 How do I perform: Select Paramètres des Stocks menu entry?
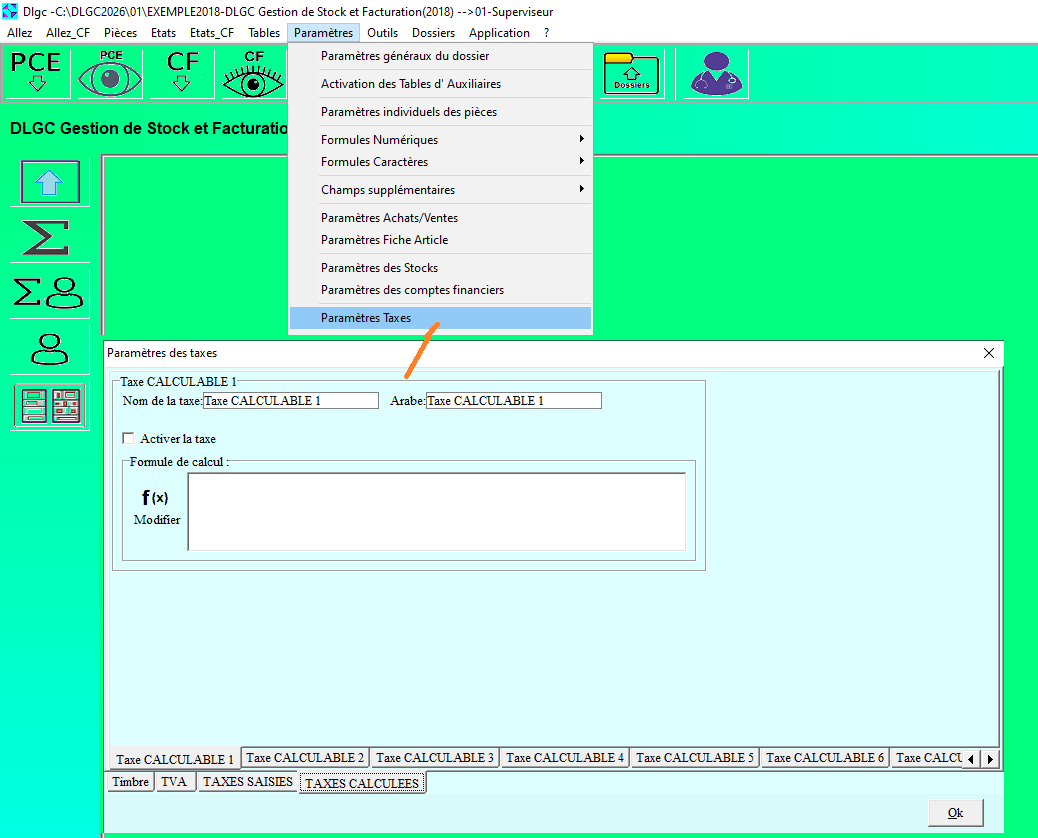coord(379,268)
